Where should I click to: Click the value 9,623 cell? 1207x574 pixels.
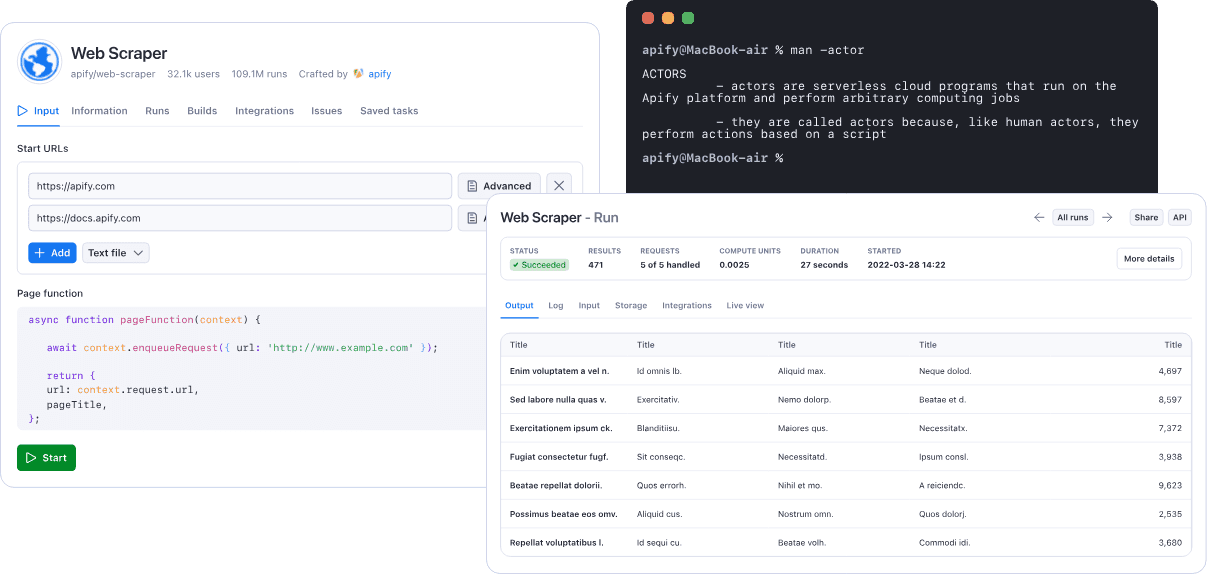(x=1170, y=485)
